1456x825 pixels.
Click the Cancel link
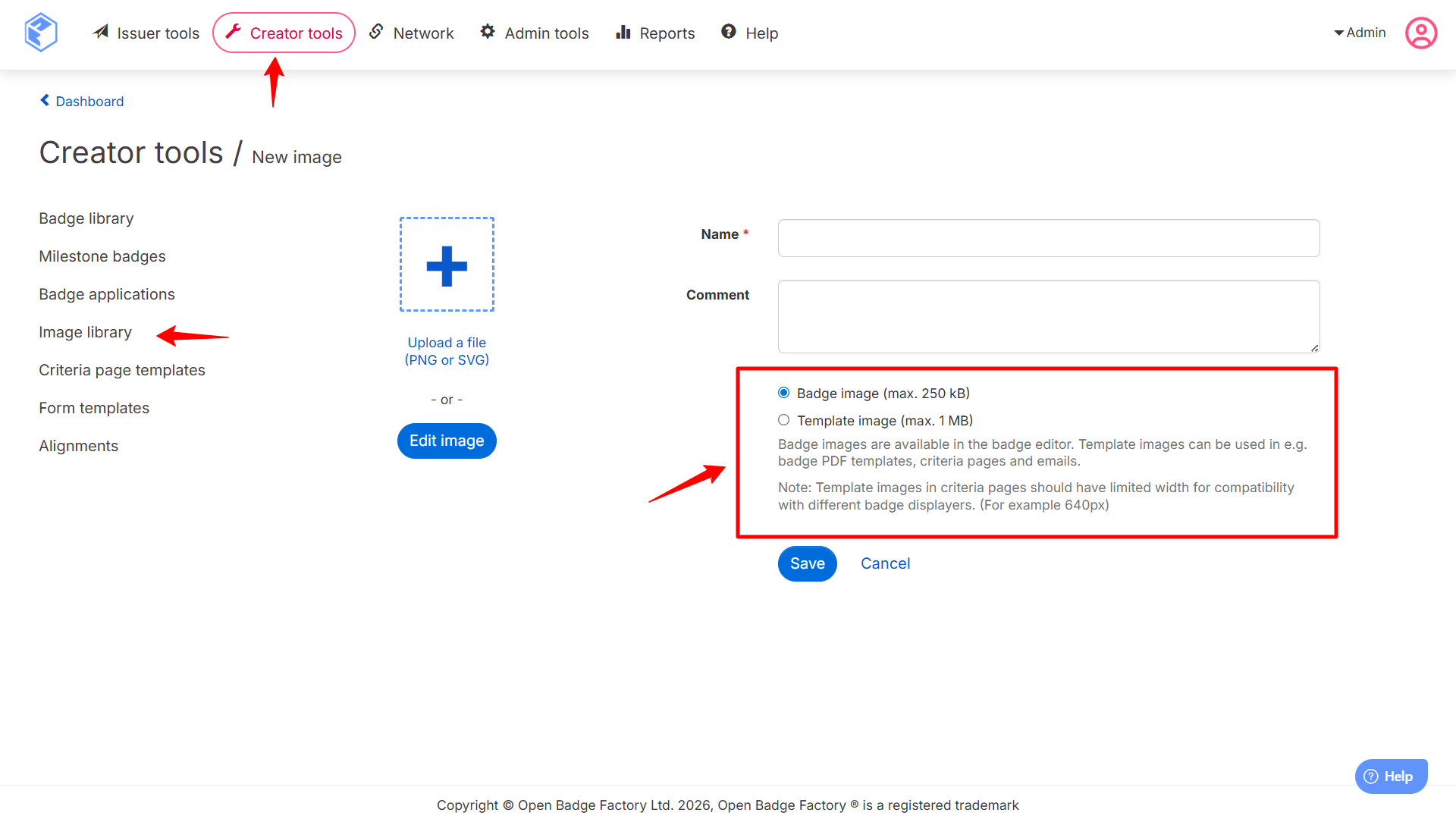click(x=885, y=563)
